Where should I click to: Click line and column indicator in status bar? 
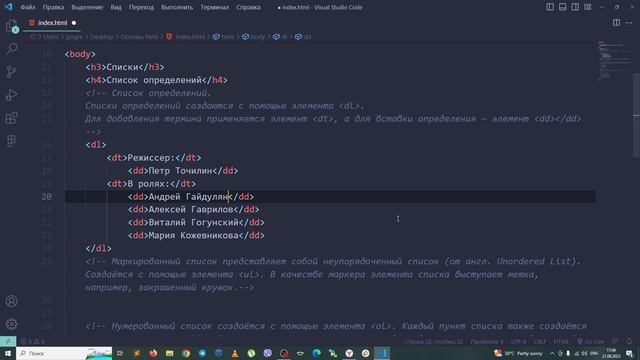(x=434, y=341)
